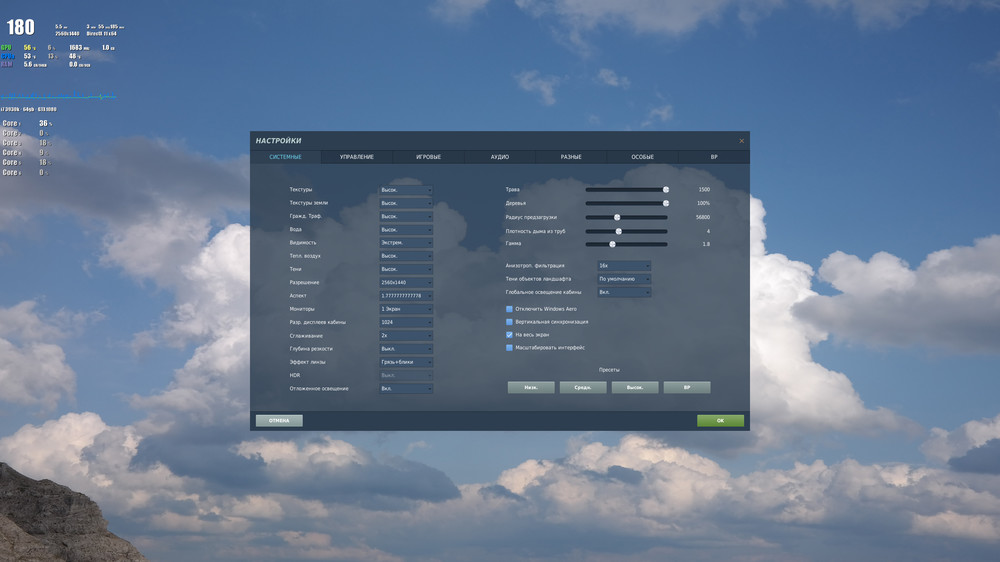Click the Отмена button
The height and width of the screenshot is (562, 1000).
click(x=279, y=420)
